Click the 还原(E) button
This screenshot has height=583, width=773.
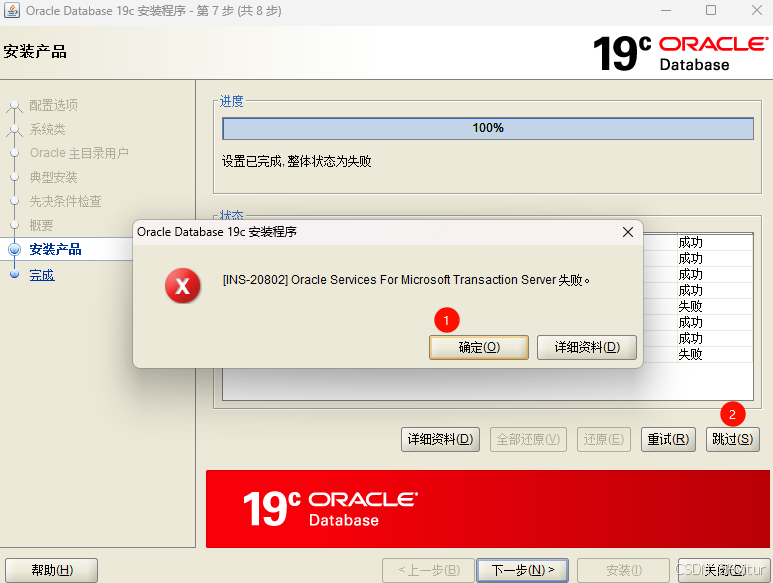point(604,439)
